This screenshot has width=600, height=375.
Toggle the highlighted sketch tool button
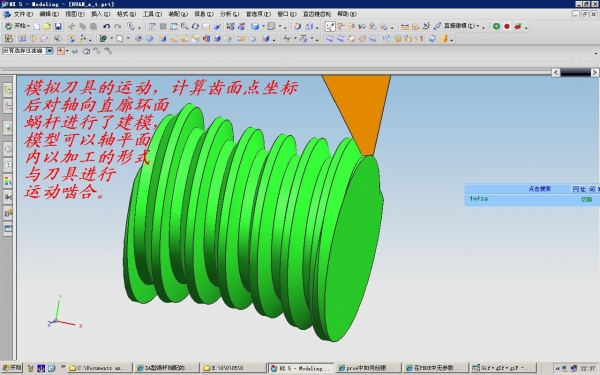click(x=330, y=26)
